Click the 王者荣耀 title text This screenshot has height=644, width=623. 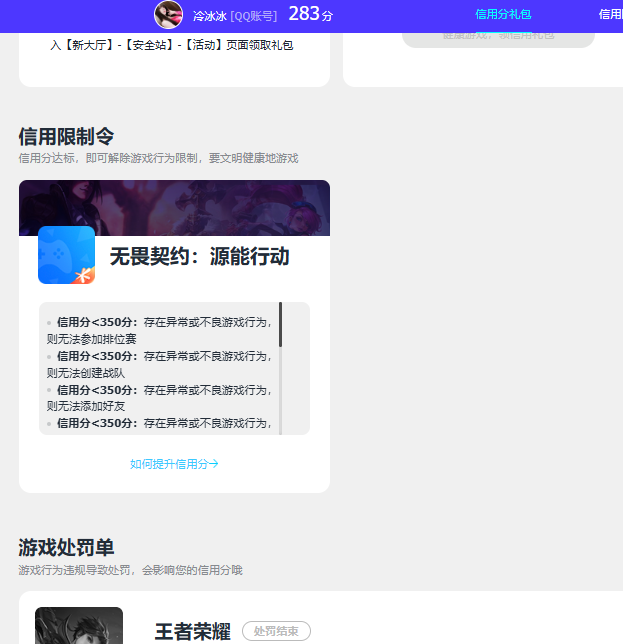pyautogui.click(x=192, y=631)
